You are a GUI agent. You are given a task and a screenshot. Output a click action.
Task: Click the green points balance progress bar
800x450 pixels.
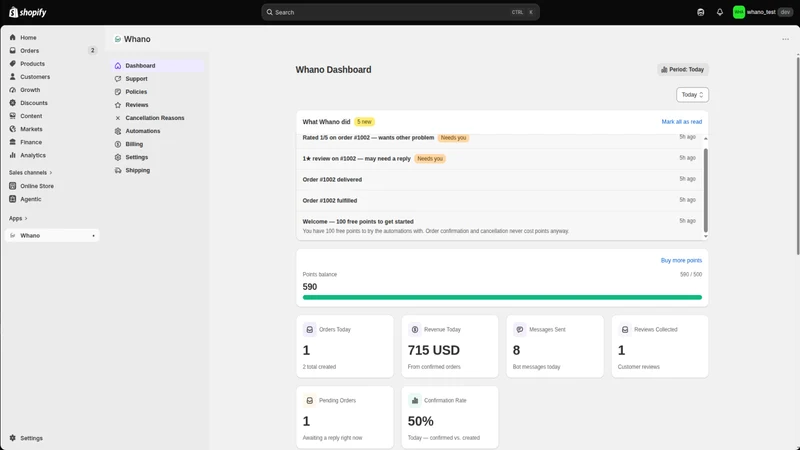coord(502,297)
